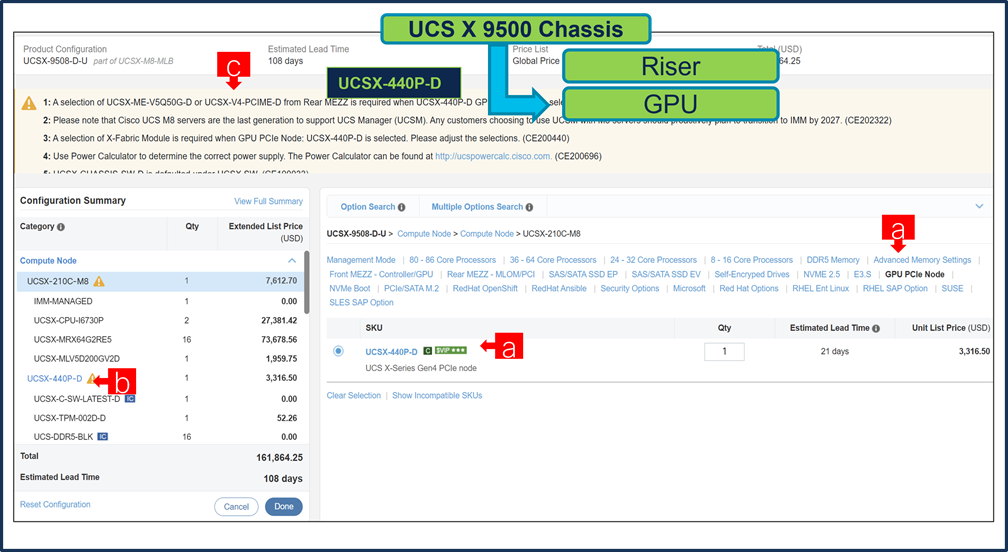Viewport: 1008px width, 552px height.
Task: Click the warning triangle in the alert banner
Action: [29, 103]
